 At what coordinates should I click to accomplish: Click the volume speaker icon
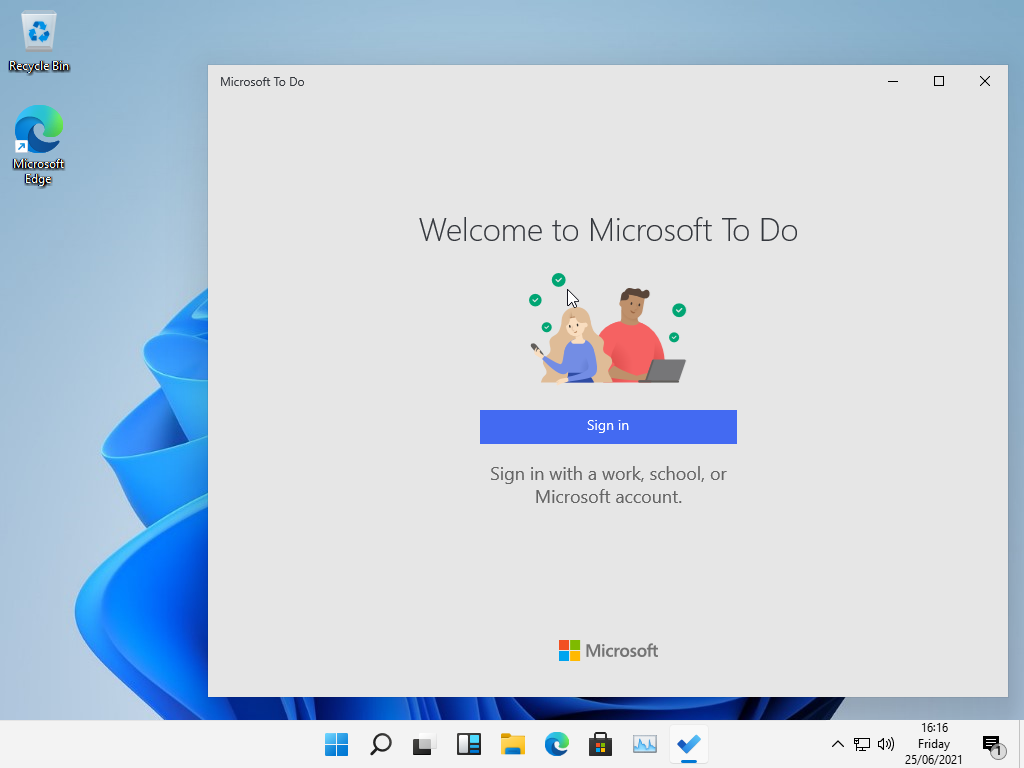click(885, 744)
